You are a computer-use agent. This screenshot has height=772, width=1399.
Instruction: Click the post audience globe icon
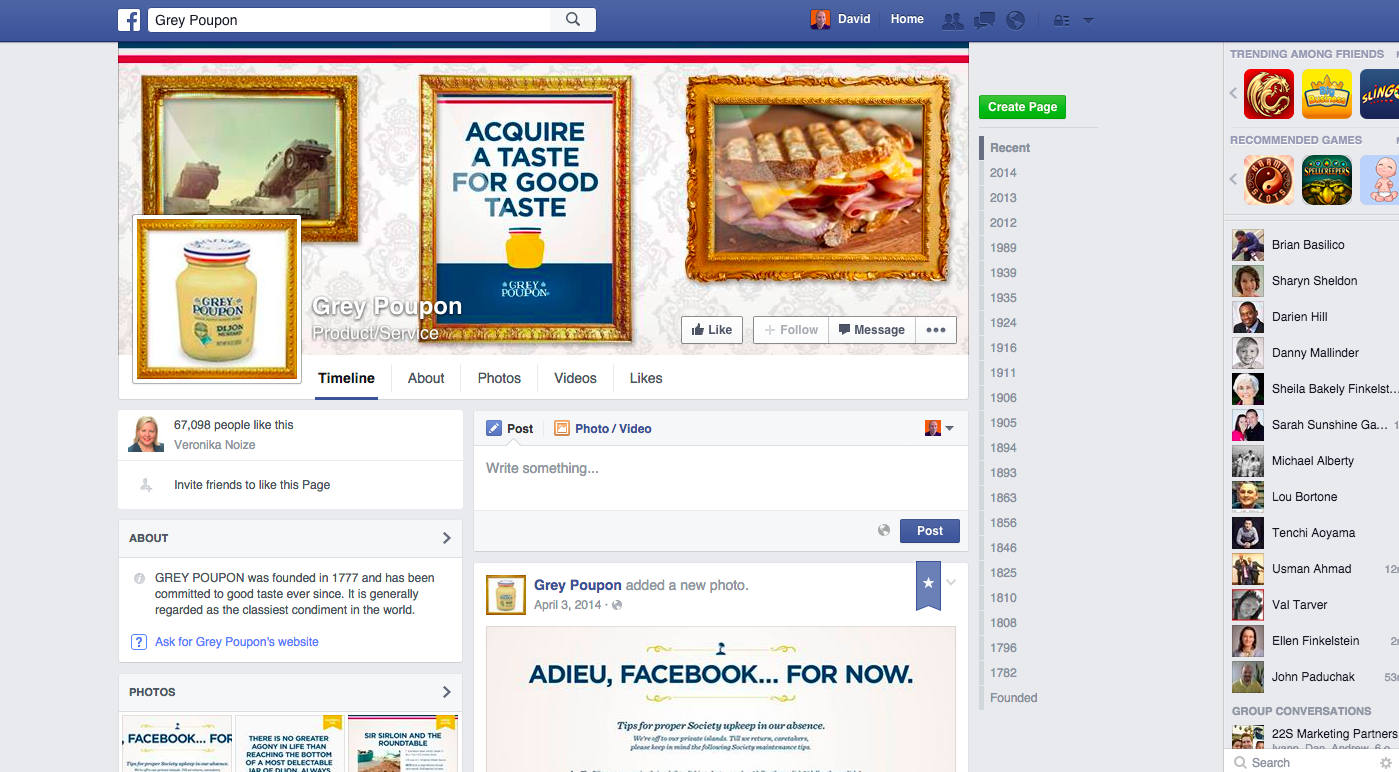coord(884,531)
